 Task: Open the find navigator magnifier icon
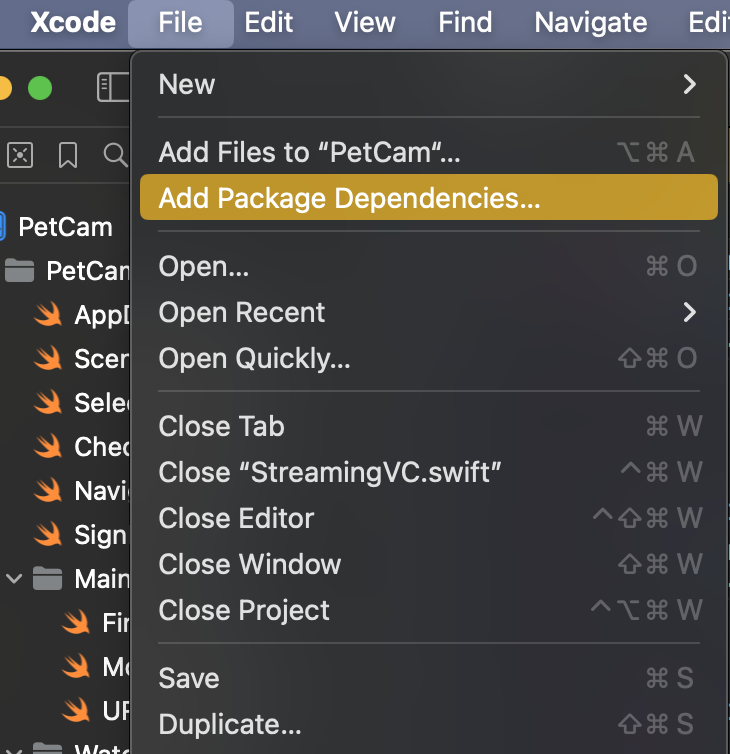pos(115,154)
